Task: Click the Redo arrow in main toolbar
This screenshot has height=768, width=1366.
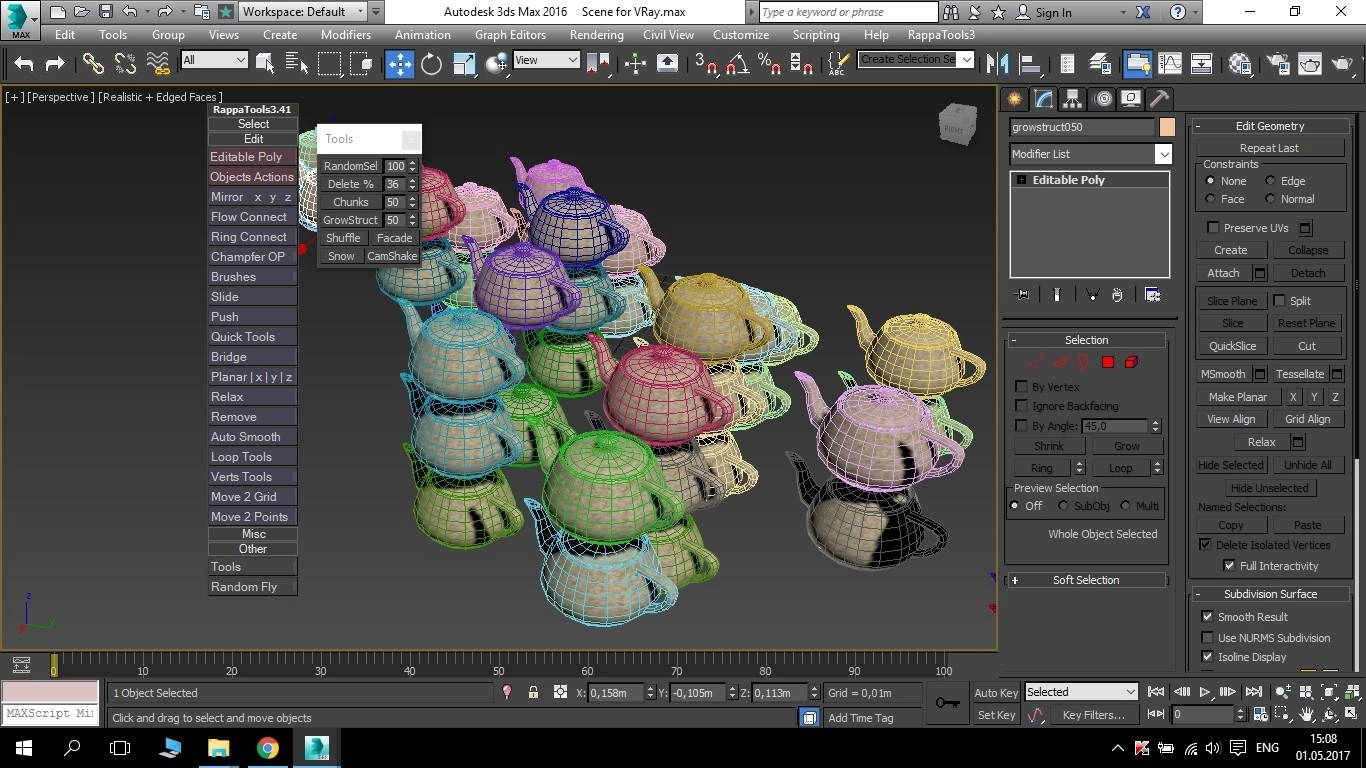Action: [x=55, y=63]
